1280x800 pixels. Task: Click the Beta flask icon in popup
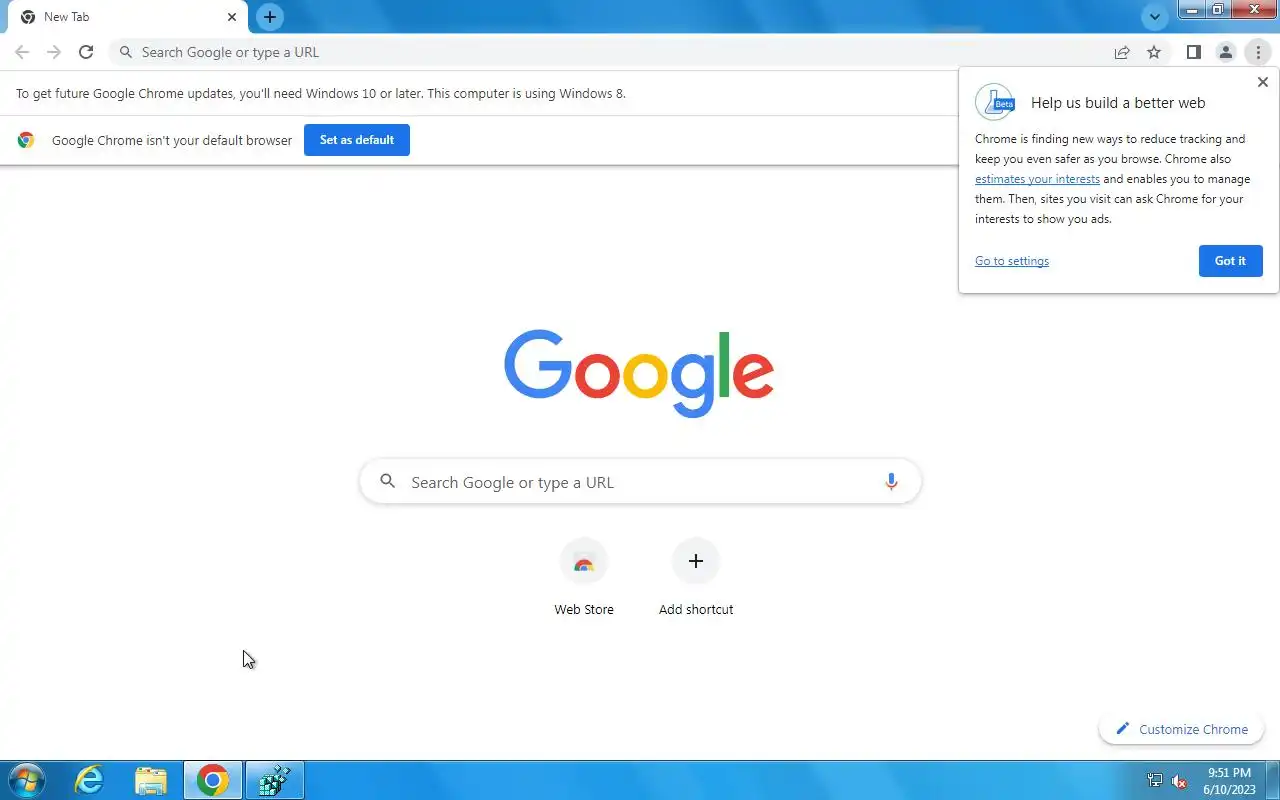coord(995,102)
